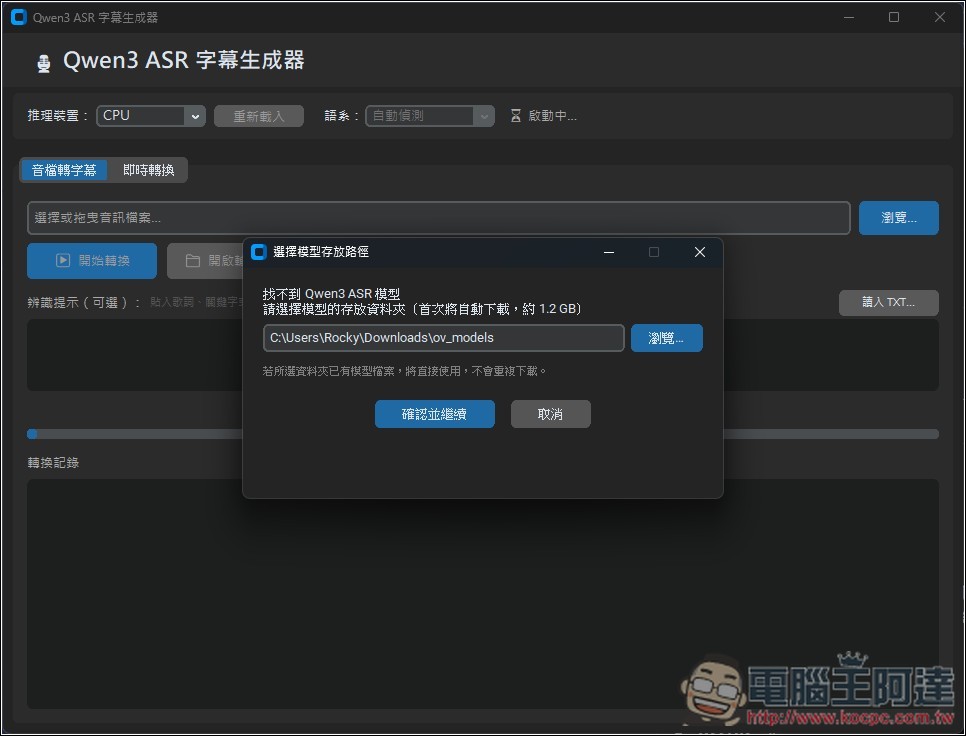
Task: Expand the CPU selector arrow
Action: pos(196,115)
